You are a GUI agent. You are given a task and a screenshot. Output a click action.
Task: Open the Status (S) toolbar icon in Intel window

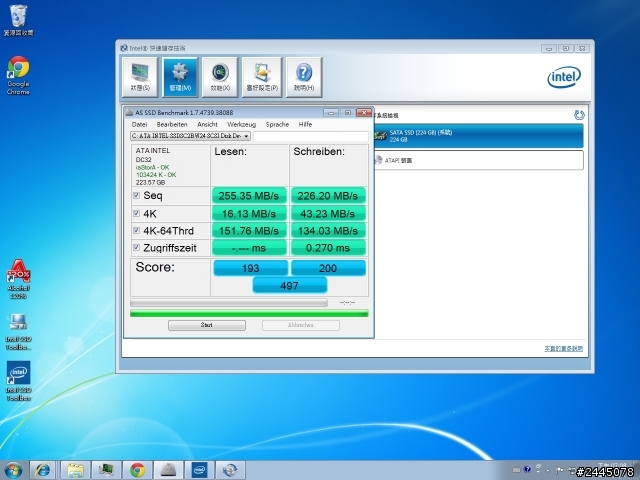[140, 77]
